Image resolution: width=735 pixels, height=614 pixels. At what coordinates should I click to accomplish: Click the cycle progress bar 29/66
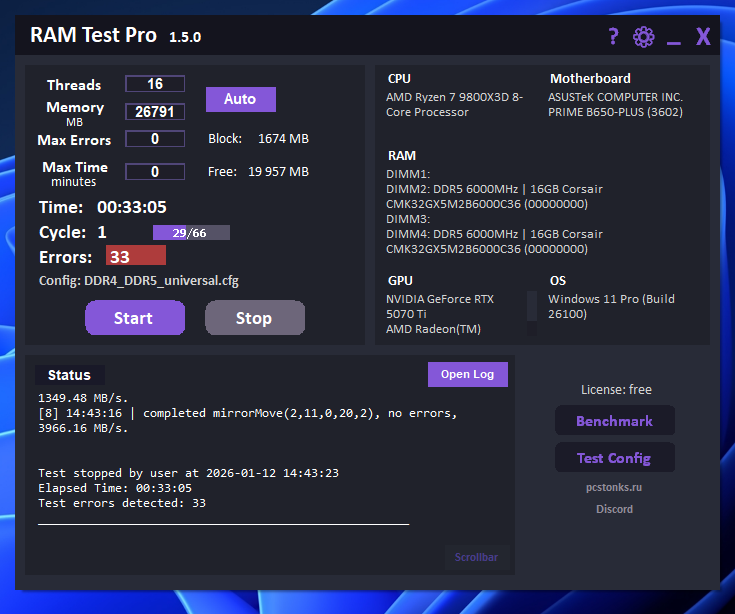coord(191,233)
